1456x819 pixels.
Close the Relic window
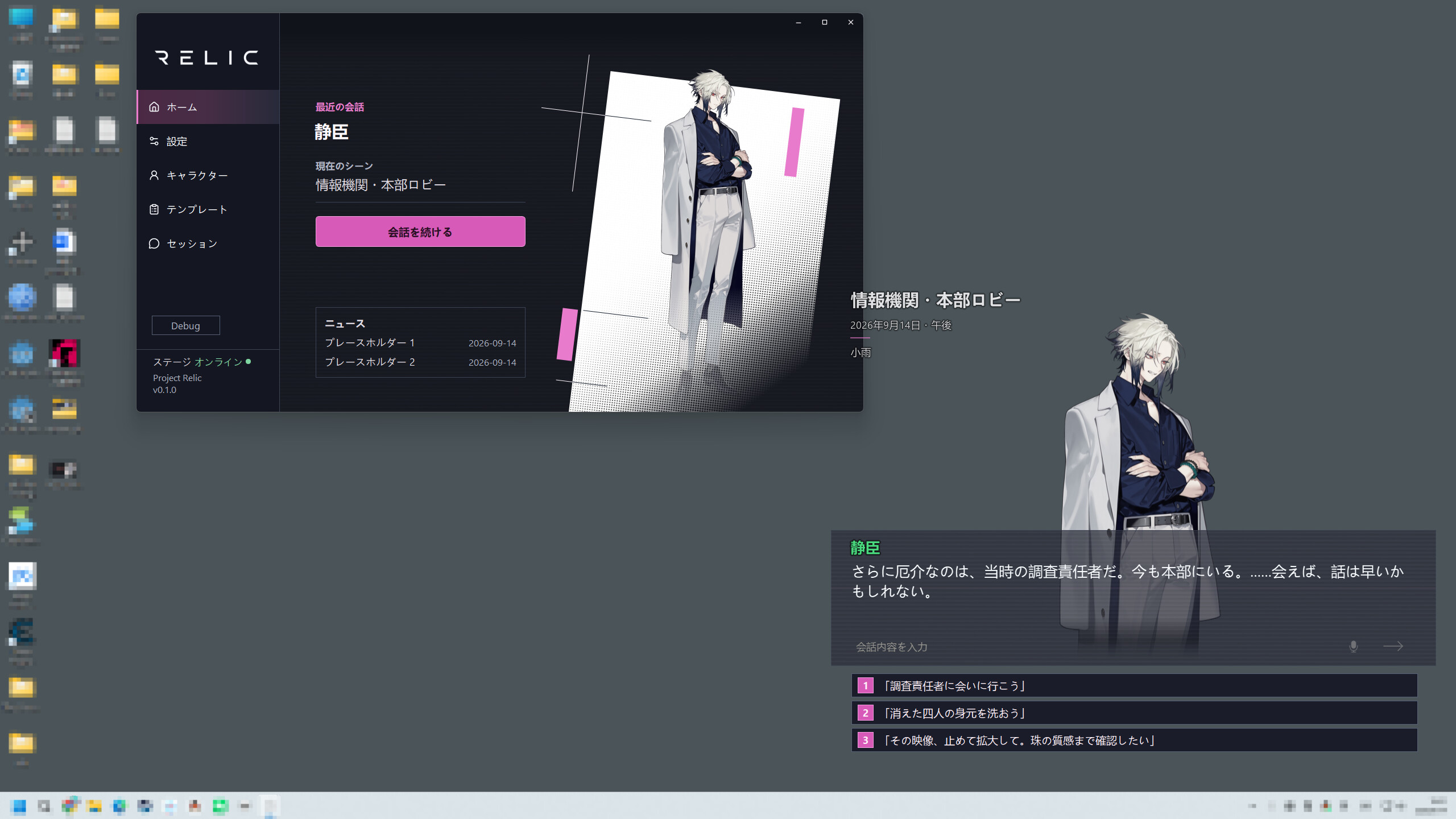pos(851,22)
